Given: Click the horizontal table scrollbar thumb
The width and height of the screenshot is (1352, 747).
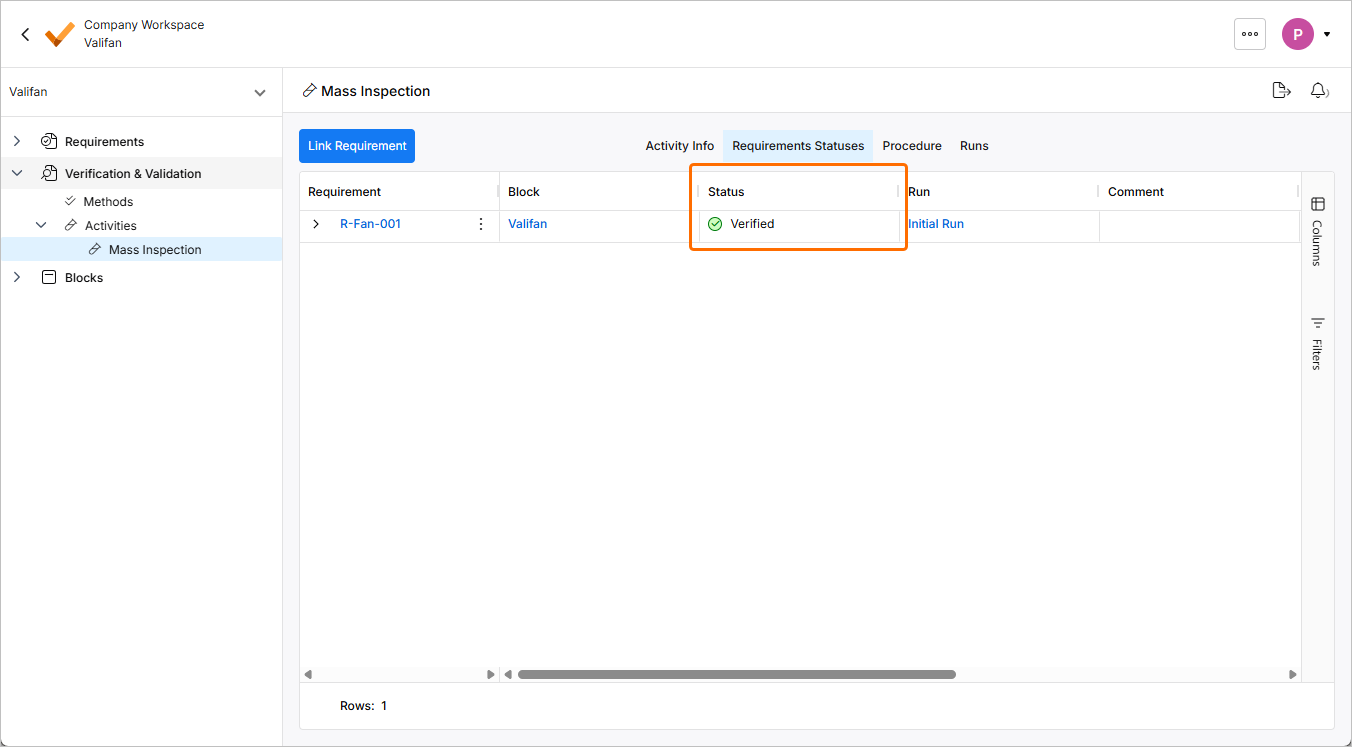Looking at the screenshot, I should click(x=736, y=675).
